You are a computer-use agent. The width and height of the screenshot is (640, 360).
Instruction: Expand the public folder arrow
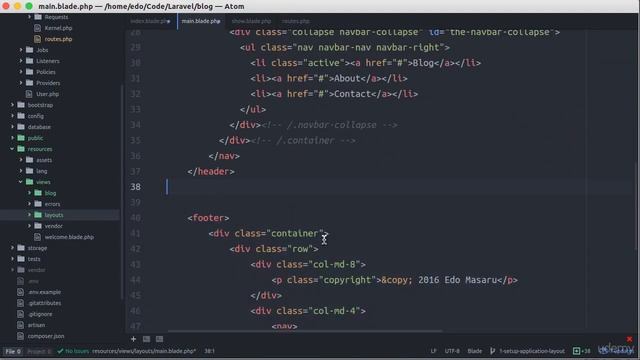[x=12, y=138]
